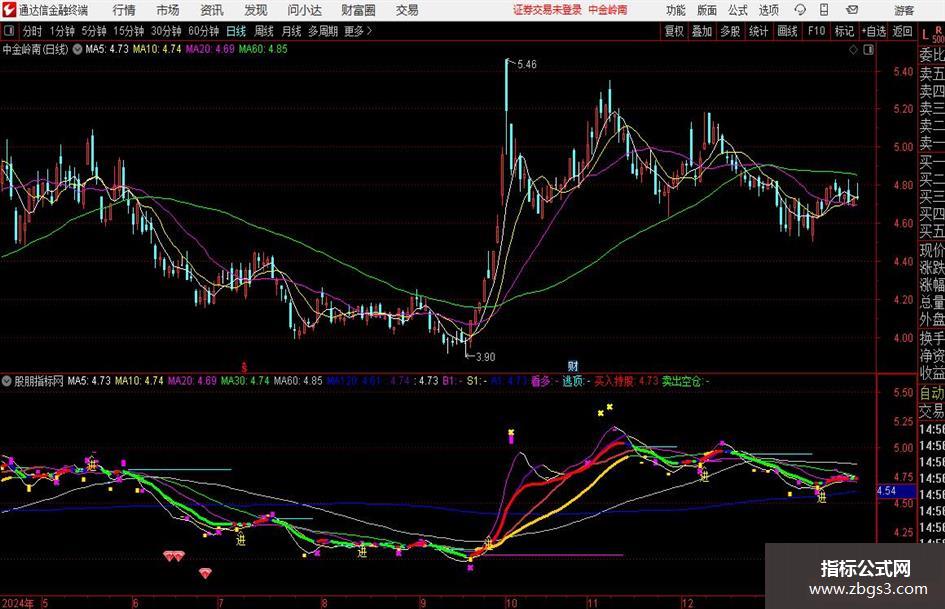Viewport: 945px width, 609px height.
Task: Click the 5.46 high price label
Action: tap(526, 64)
